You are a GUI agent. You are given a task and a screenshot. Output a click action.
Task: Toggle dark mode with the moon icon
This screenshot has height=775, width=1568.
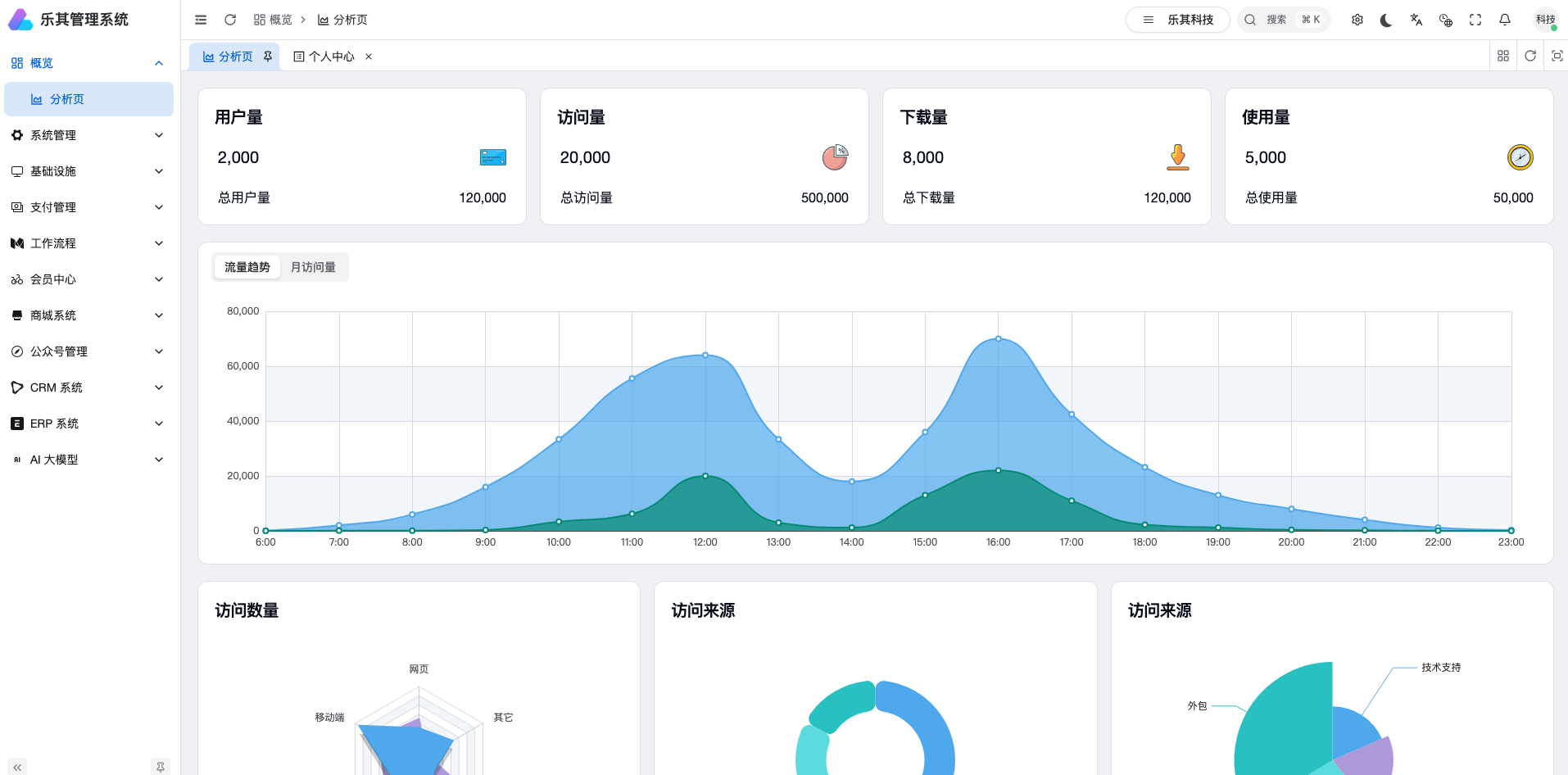pyautogui.click(x=1386, y=20)
